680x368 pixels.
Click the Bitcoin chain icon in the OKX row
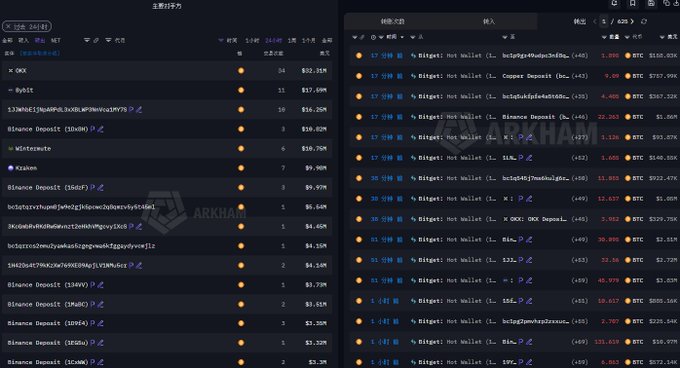point(241,71)
